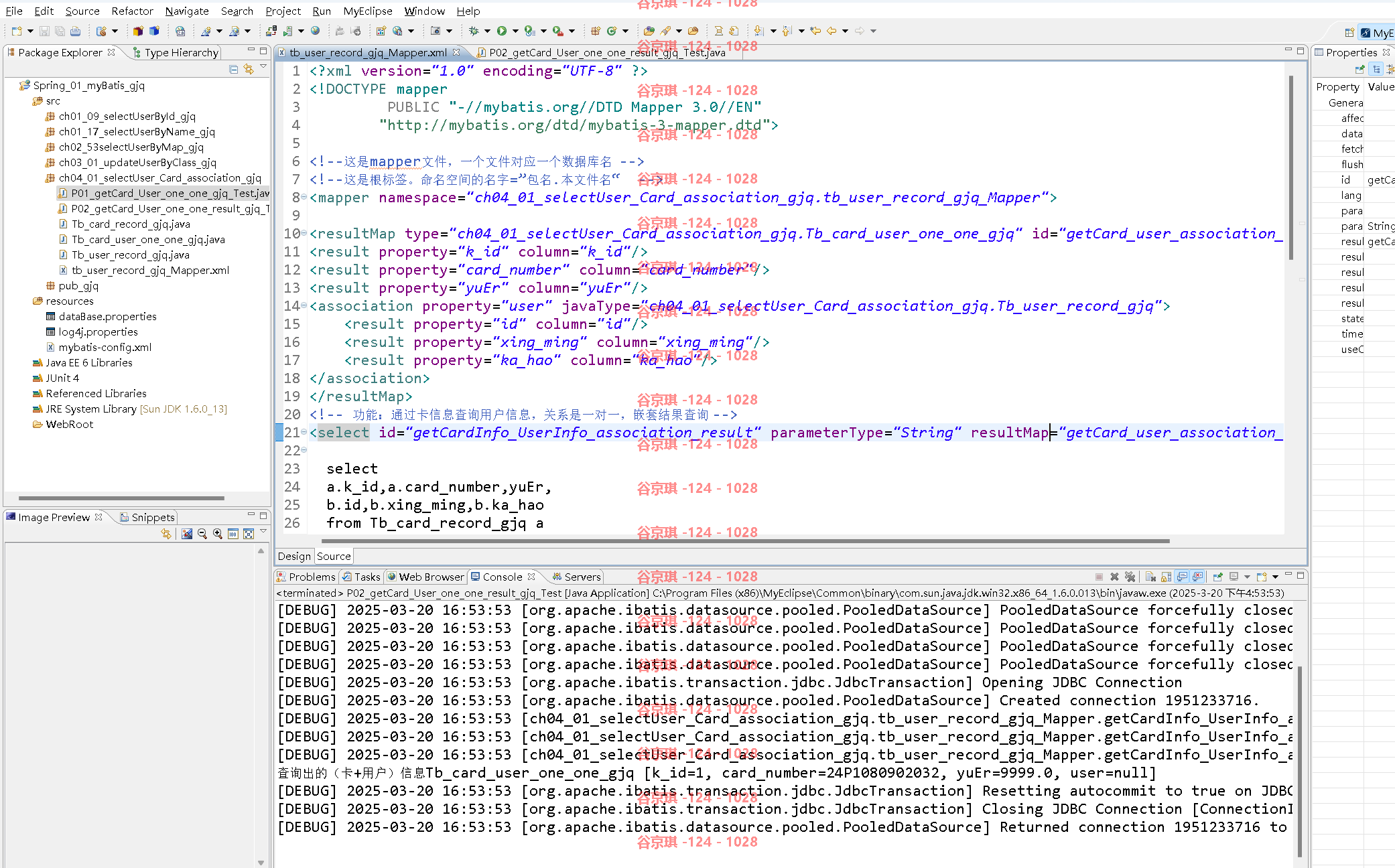Toggle Show Console When Standard Out Changes
Viewport: 1395px width, 868px height.
click(1182, 577)
